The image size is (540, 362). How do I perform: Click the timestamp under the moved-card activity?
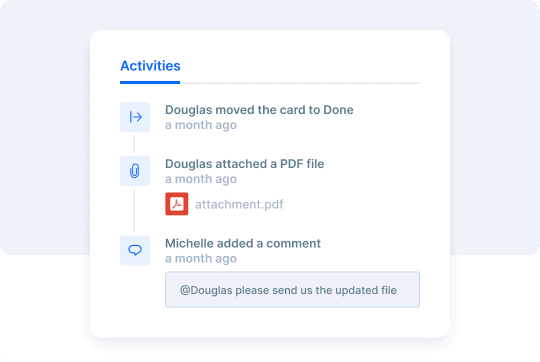click(201, 125)
